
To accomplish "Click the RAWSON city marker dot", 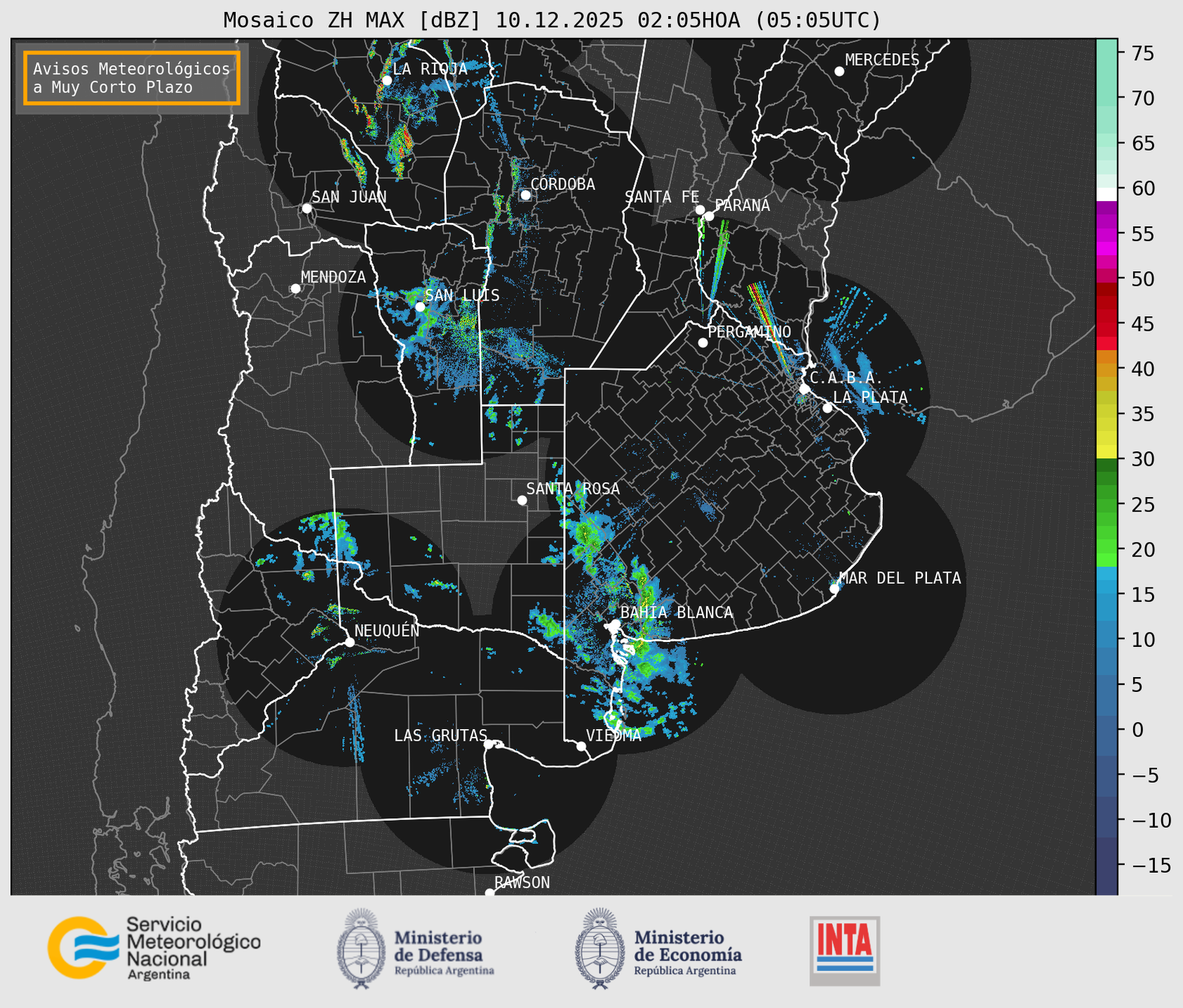I will click(x=489, y=893).
